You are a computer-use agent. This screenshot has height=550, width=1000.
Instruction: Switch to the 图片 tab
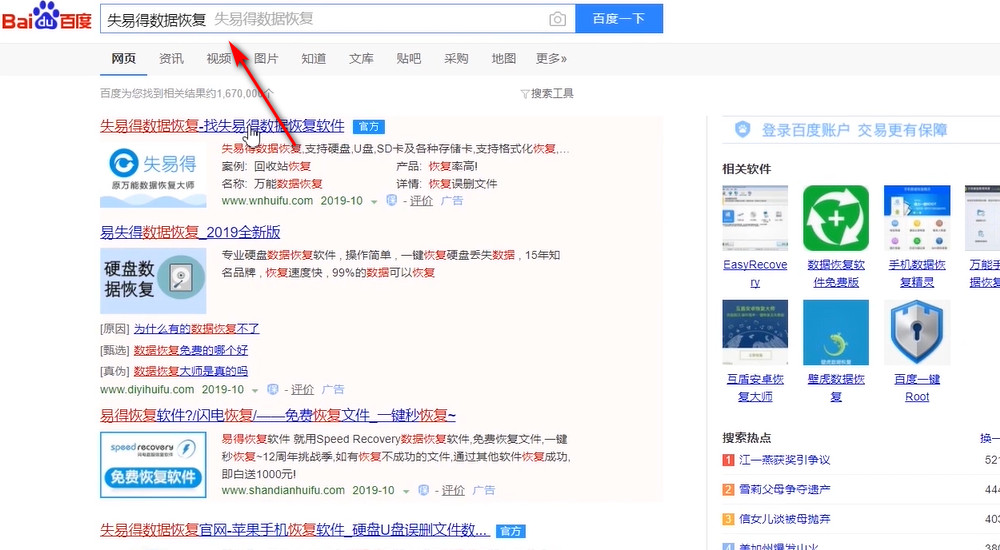pyautogui.click(x=266, y=59)
